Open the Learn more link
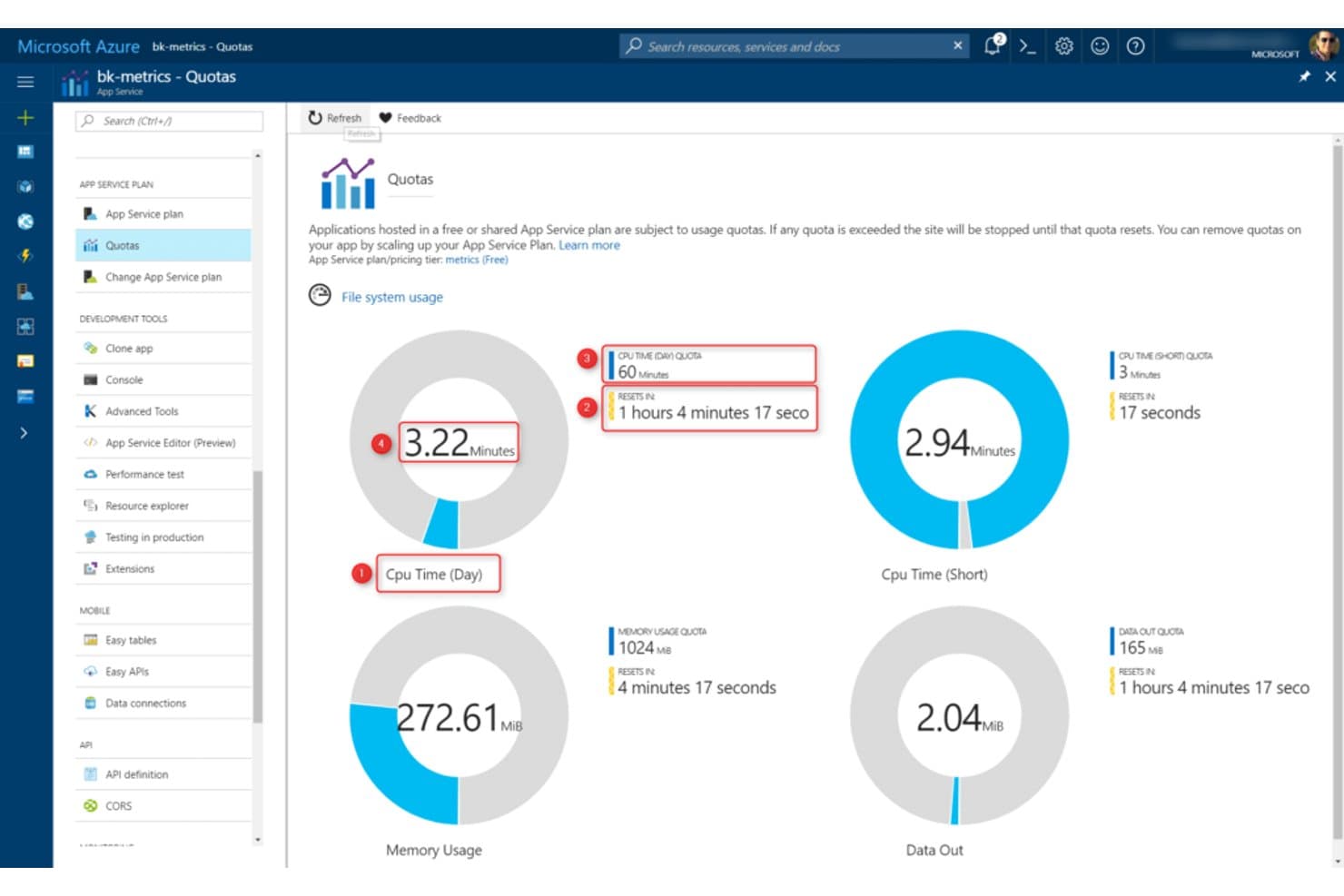This screenshot has width=1344, height=896. coord(589,245)
